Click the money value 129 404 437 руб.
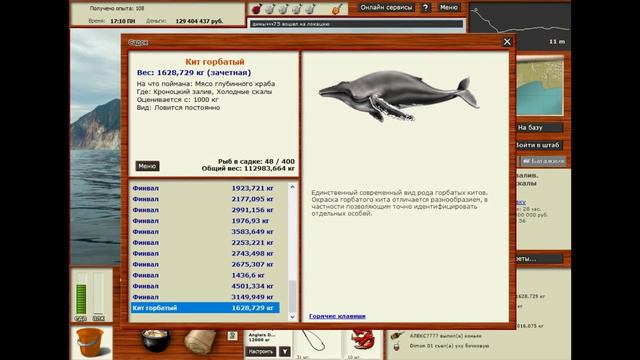Image resolution: width=640 pixels, height=360 pixels. (x=199, y=21)
